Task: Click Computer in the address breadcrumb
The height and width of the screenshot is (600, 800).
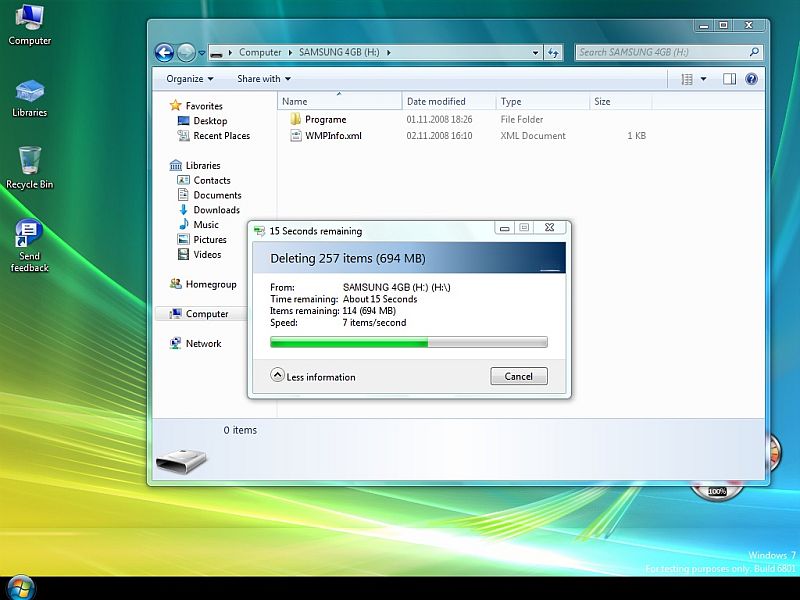Action: (260, 53)
